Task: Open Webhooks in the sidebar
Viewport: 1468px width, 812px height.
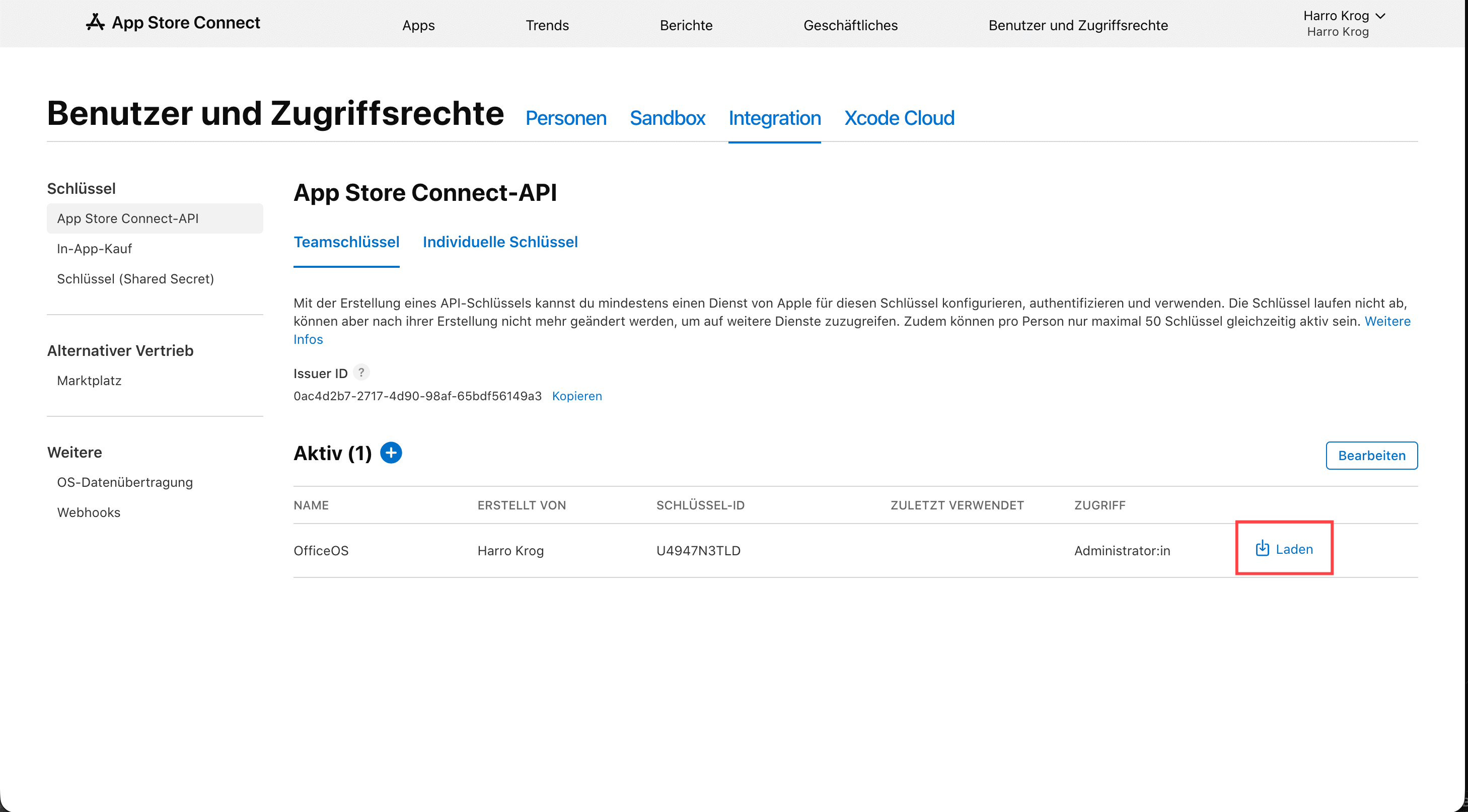Action: tap(89, 512)
